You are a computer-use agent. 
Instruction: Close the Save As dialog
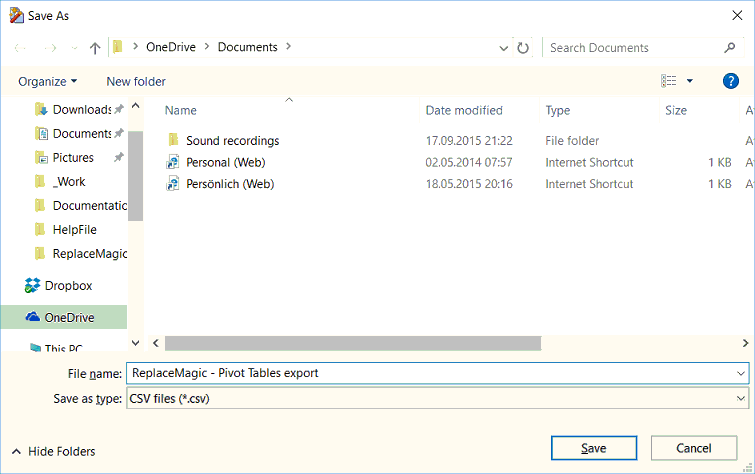(737, 15)
